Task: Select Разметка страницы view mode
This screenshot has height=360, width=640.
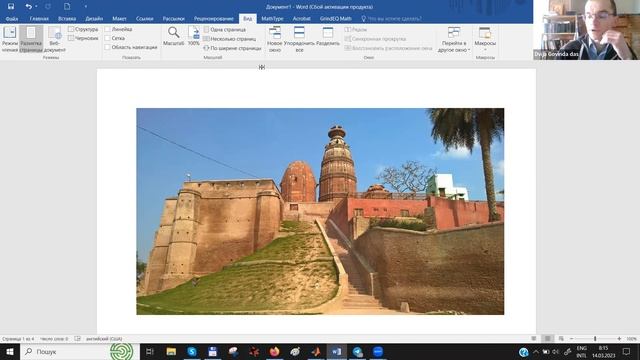Action: click(31, 39)
